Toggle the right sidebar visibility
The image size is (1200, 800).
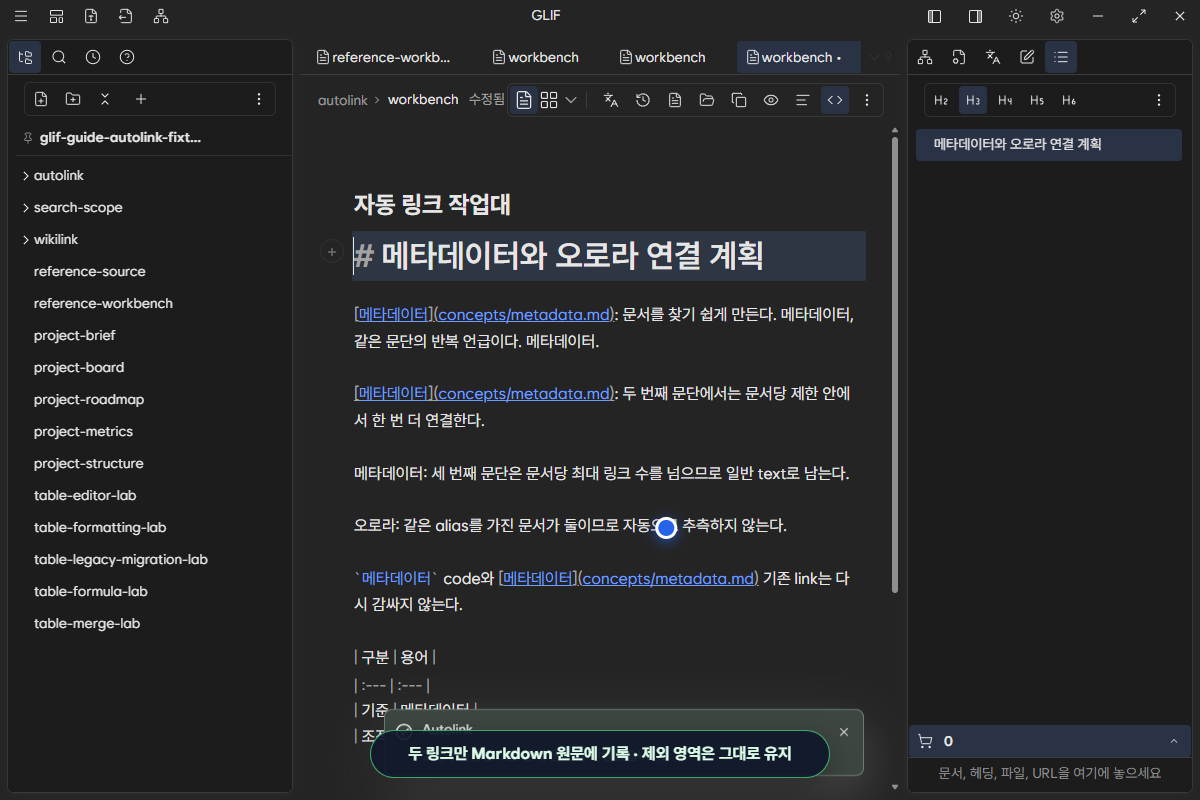coord(975,16)
